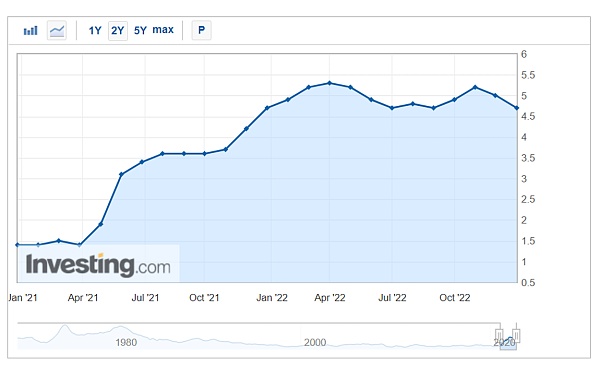Image resolution: width=600 pixels, height=366 pixels.
Task: Select the 2Y time range
Action: (117, 30)
